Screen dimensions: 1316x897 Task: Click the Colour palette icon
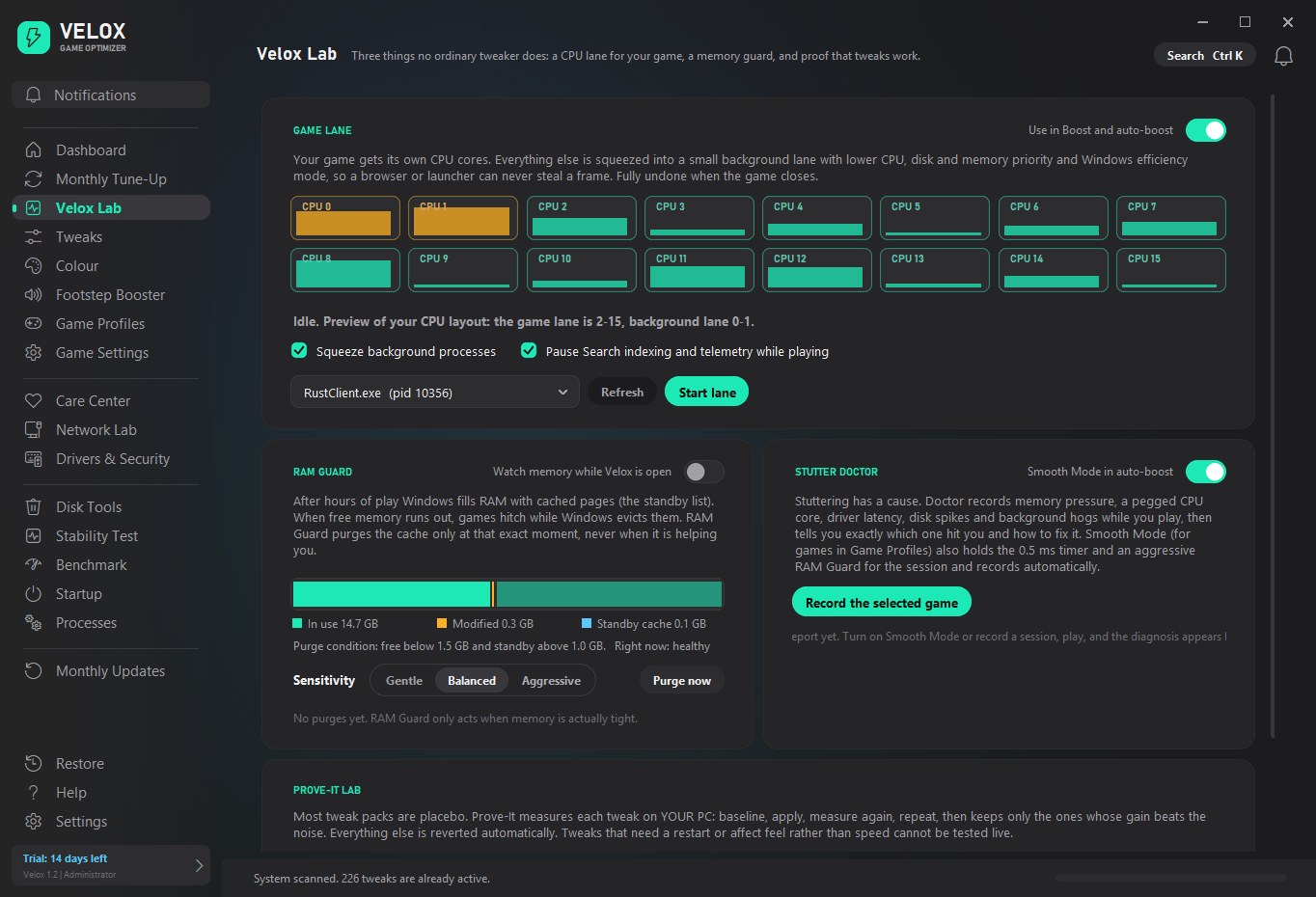click(34, 266)
